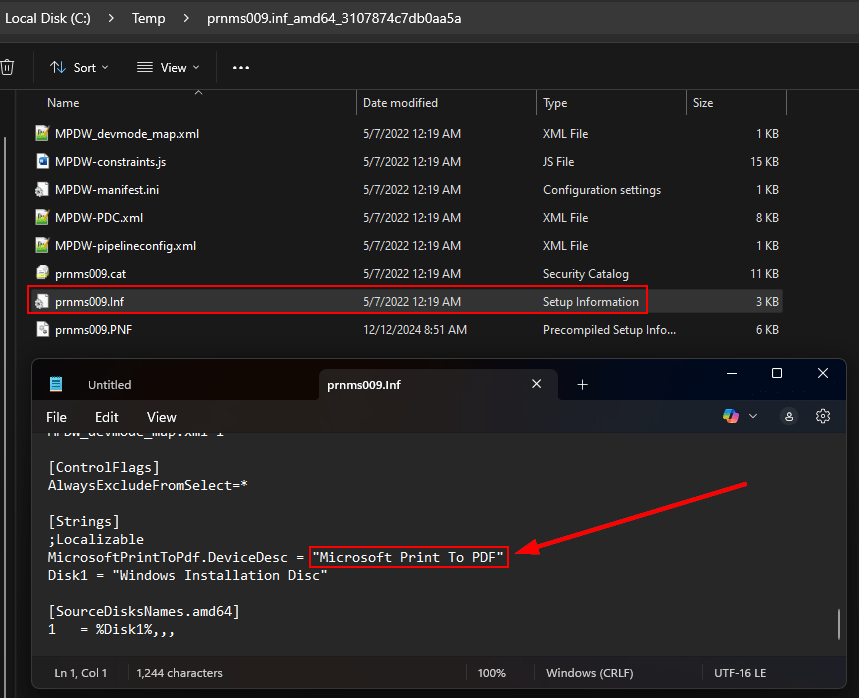Click prnms009.inf_amd64 folder breadcrumb

click(x=334, y=18)
